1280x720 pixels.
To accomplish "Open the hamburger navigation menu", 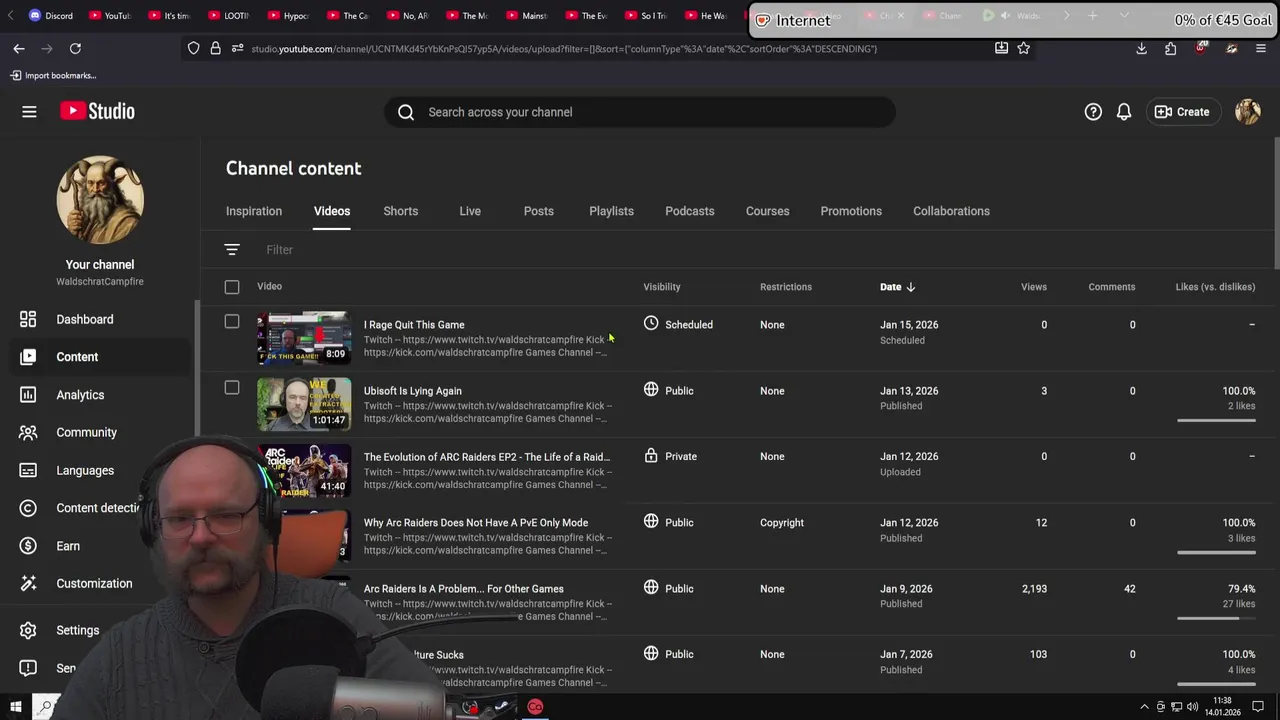I will (x=29, y=112).
